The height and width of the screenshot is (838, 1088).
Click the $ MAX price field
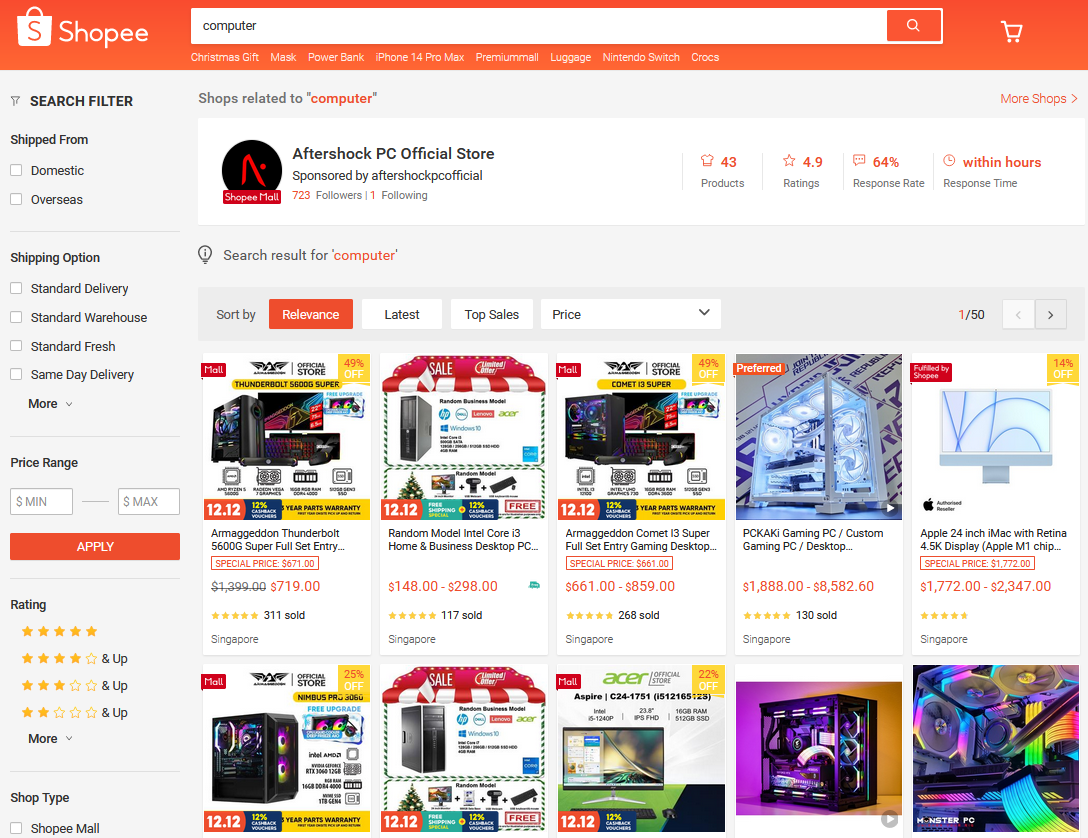coord(149,502)
